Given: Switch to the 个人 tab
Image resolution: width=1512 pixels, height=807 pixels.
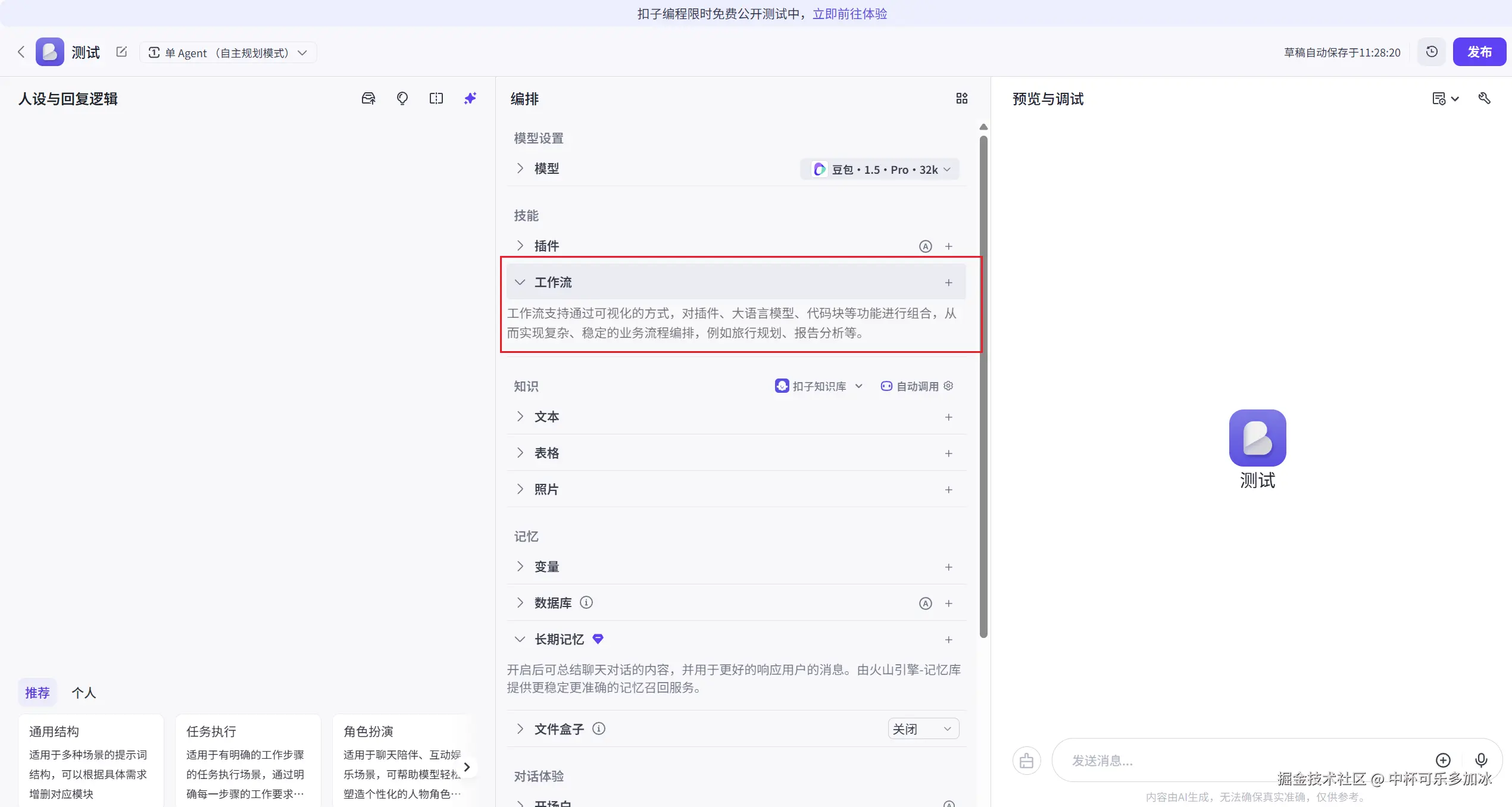Looking at the screenshot, I should pyautogui.click(x=83, y=693).
